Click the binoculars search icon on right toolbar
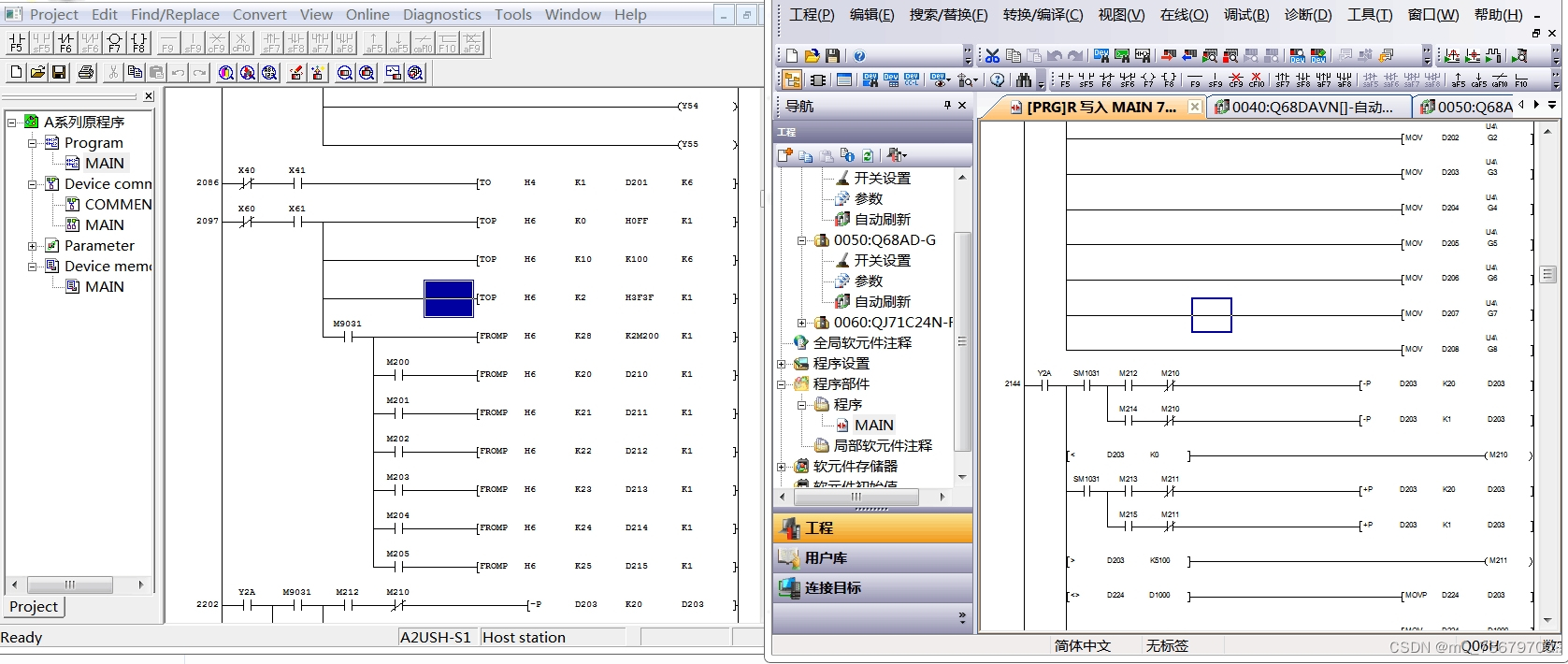This screenshot has width=1568, height=664. click(1024, 80)
